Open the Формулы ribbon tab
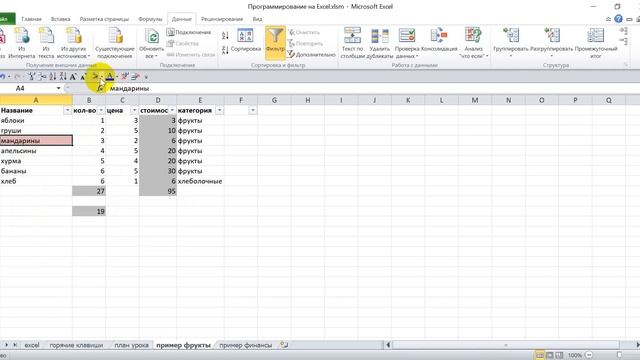This screenshot has height=360, width=640. pyautogui.click(x=150, y=19)
